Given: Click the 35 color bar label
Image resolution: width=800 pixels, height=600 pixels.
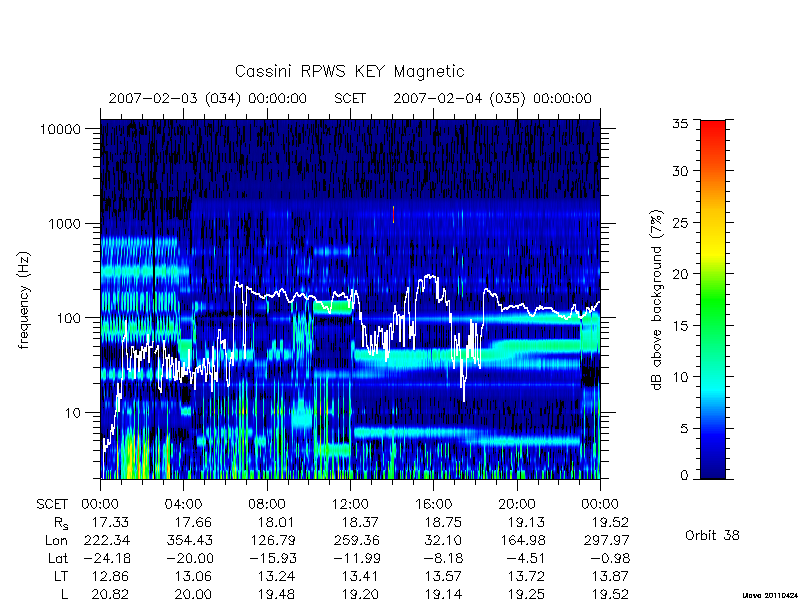Looking at the screenshot, I should pyautogui.click(x=680, y=123).
